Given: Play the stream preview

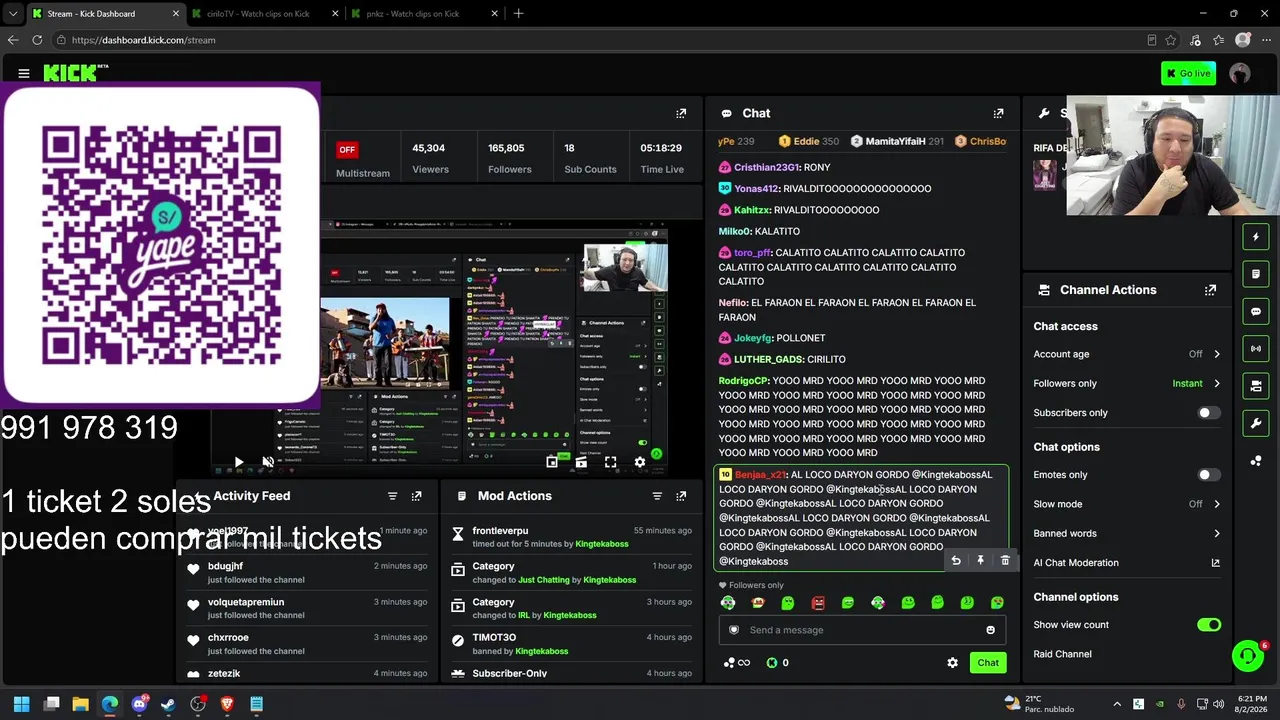Looking at the screenshot, I should (238, 462).
